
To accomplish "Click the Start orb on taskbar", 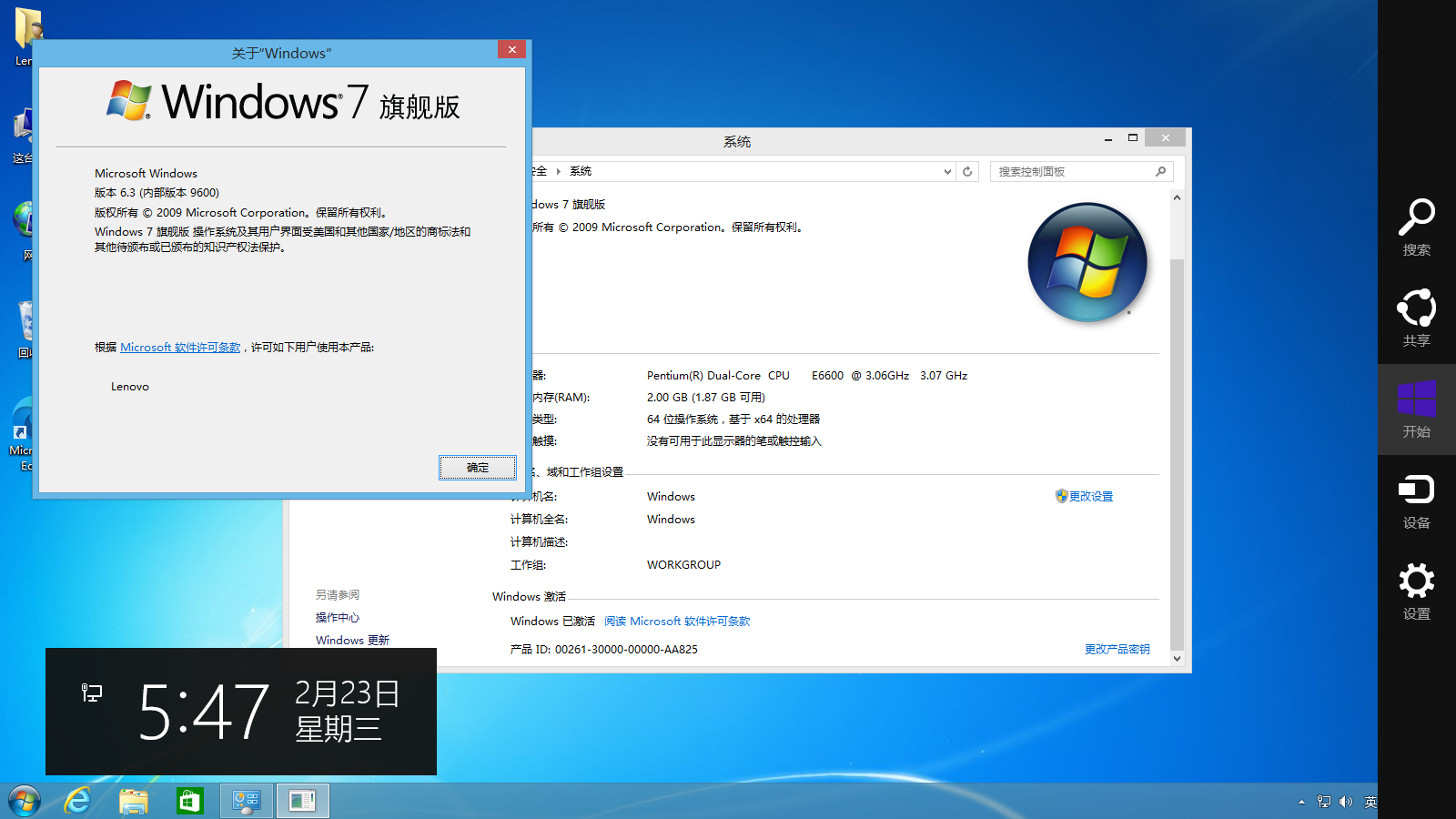I will [25, 801].
